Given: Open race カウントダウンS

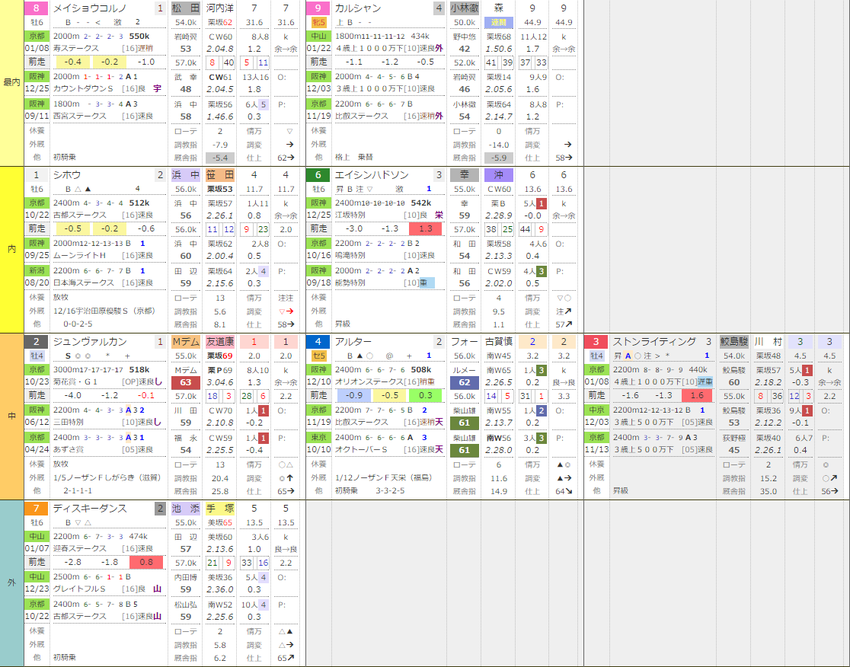Looking at the screenshot, I should [x=83, y=89].
